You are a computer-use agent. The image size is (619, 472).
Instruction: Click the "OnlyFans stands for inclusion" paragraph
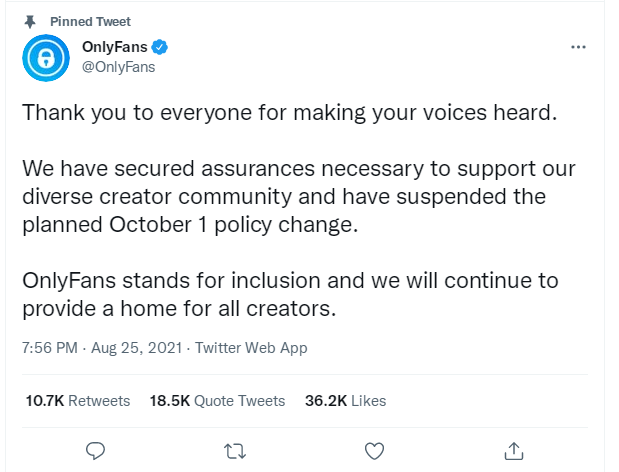[x=290, y=294]
